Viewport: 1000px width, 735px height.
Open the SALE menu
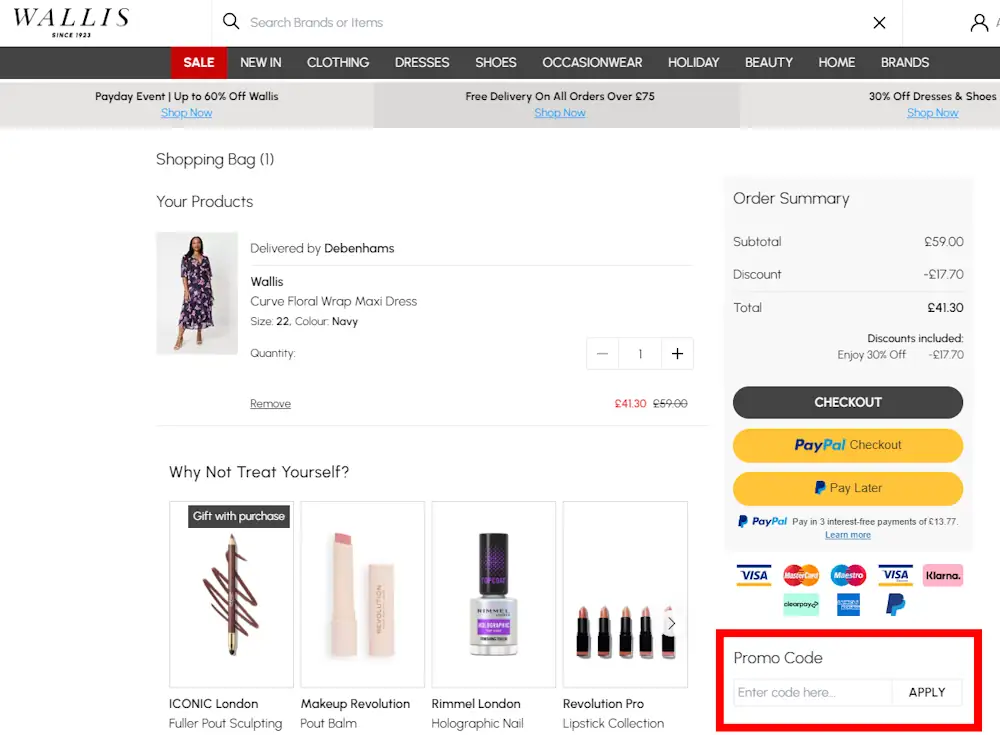click(198, 63)
